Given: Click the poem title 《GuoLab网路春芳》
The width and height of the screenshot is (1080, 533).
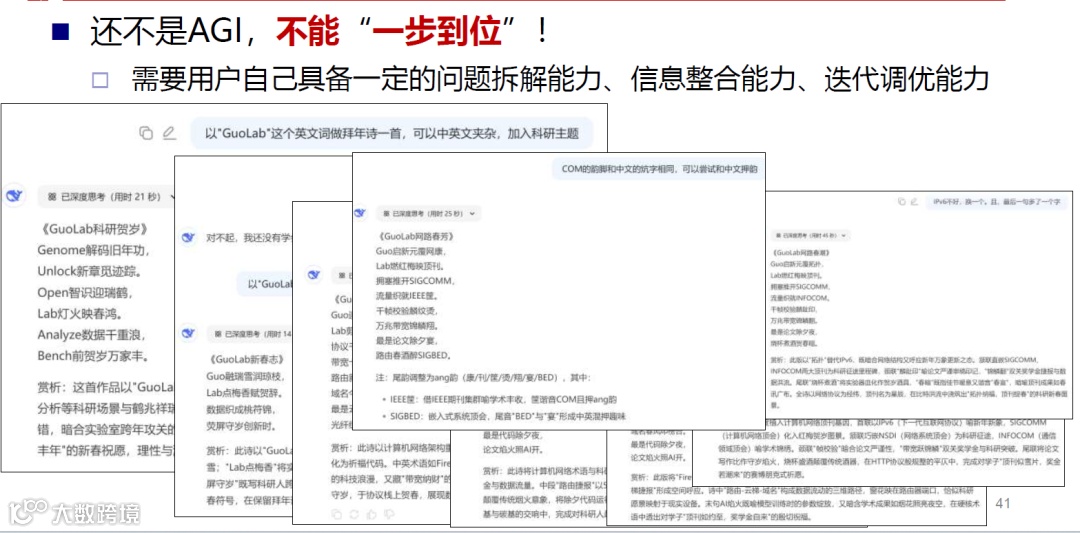Looking at the screenshot, I should coord(415,237).
